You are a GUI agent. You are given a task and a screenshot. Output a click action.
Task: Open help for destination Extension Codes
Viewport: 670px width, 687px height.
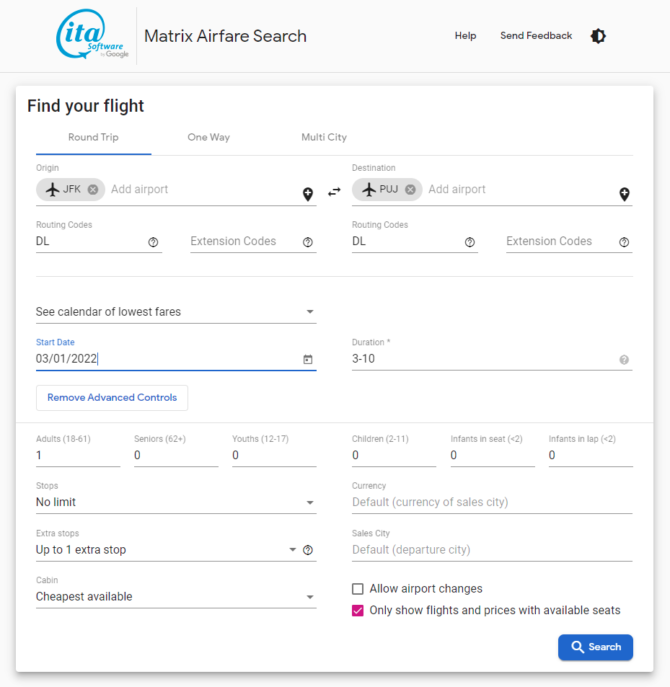point(624,242)
